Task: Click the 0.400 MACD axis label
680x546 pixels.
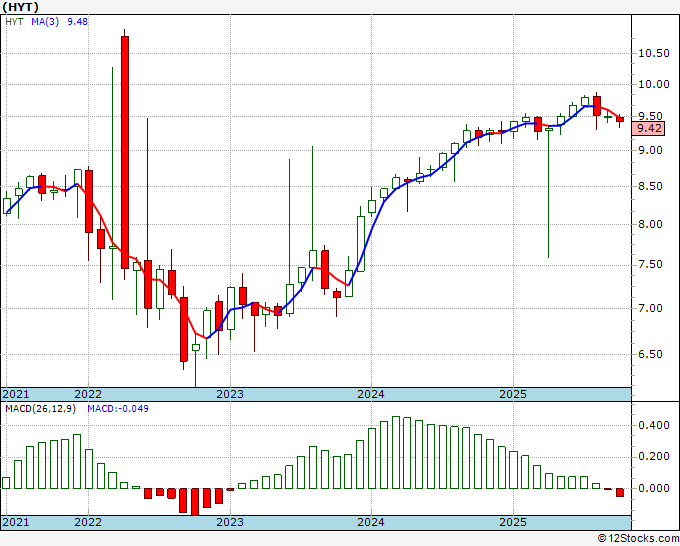Action: pos(654,425)
